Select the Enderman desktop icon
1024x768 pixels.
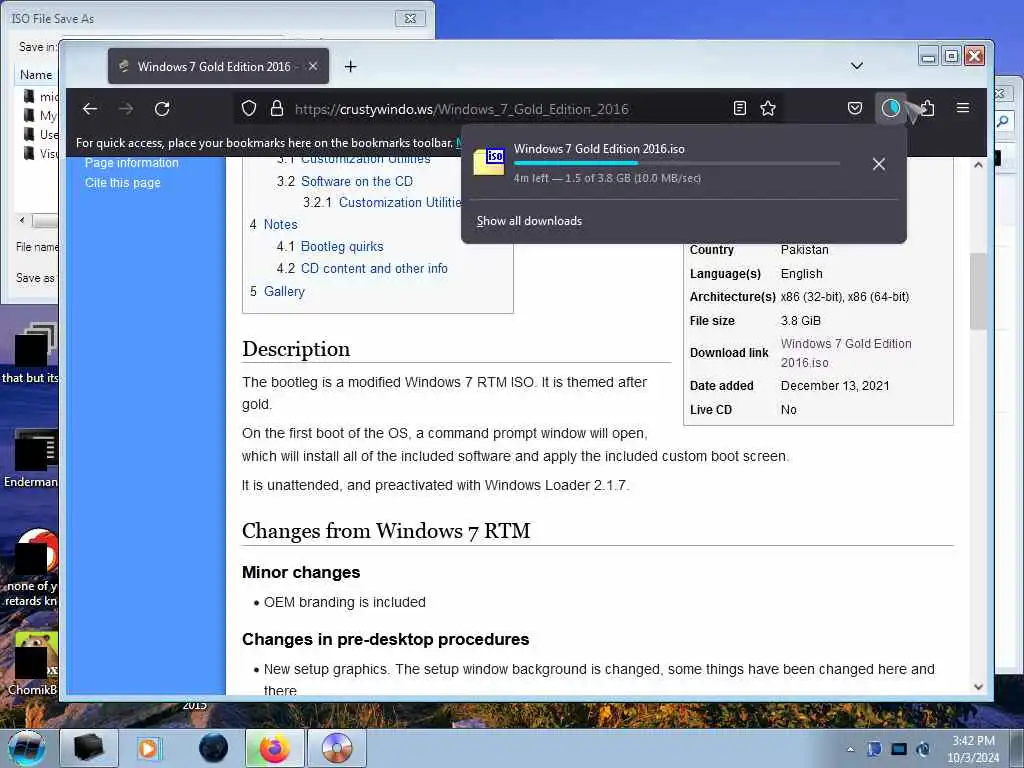[30, 460]
